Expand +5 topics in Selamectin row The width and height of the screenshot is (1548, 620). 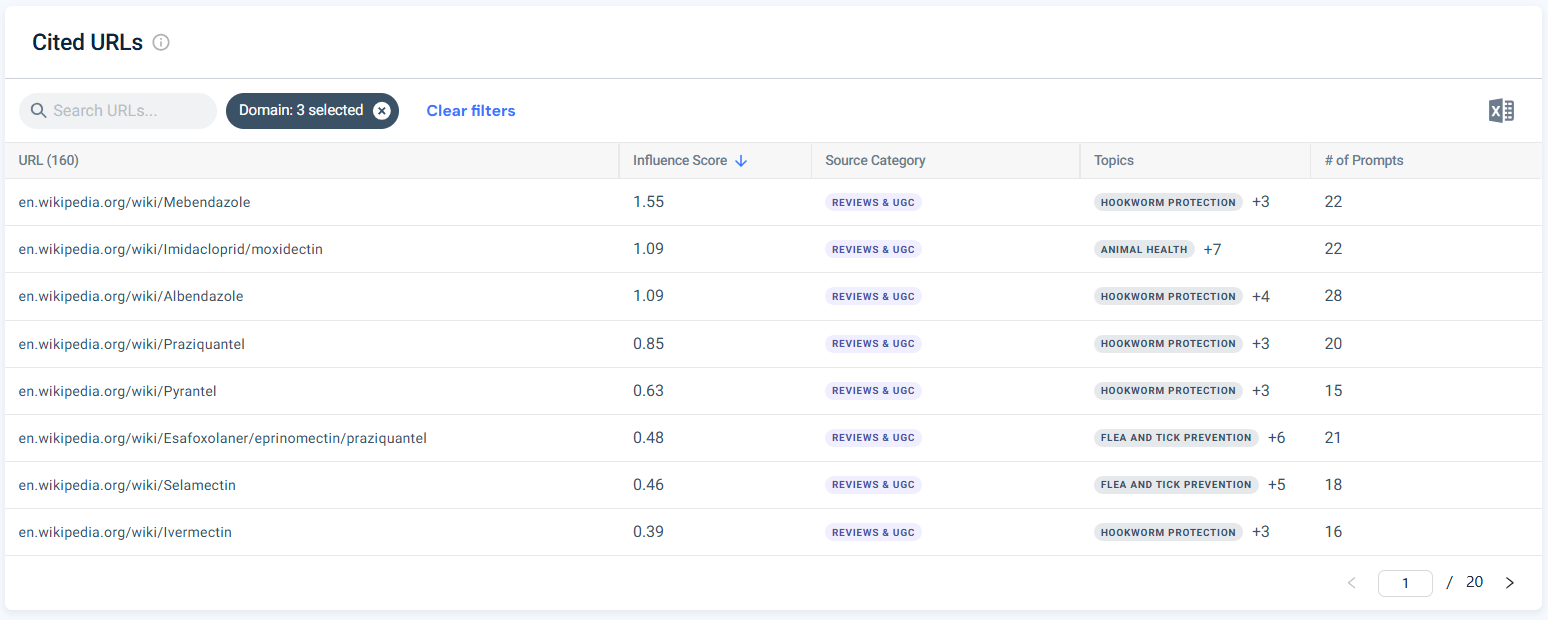coord(1277,485)
